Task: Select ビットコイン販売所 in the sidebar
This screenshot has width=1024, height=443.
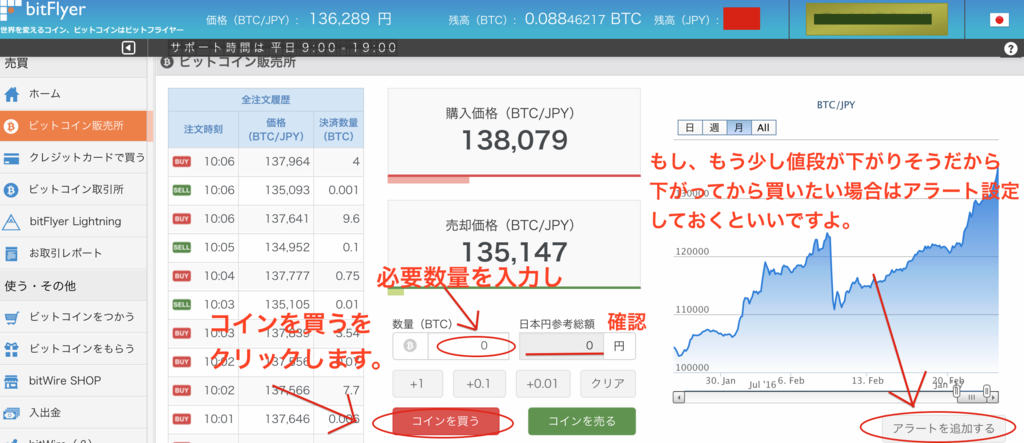Action: [73, 126]
